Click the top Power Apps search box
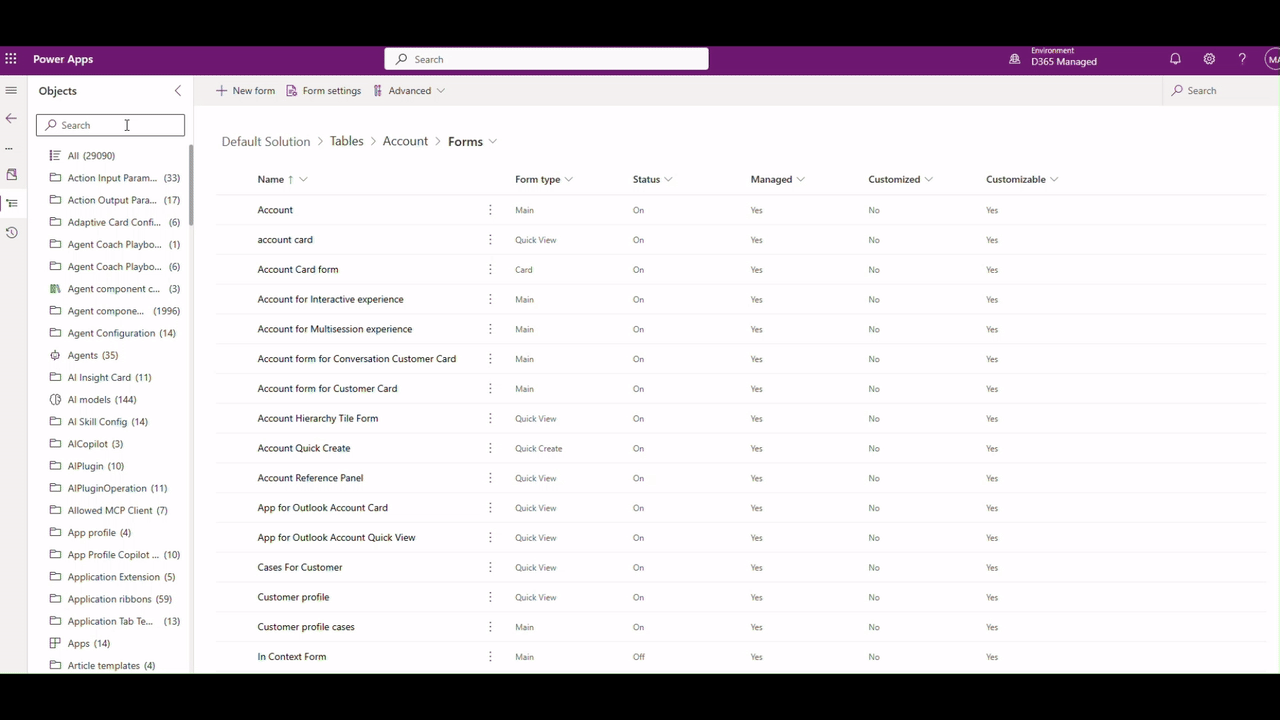The width and height of the screenshot is (1280, 720). pos(546,59)
